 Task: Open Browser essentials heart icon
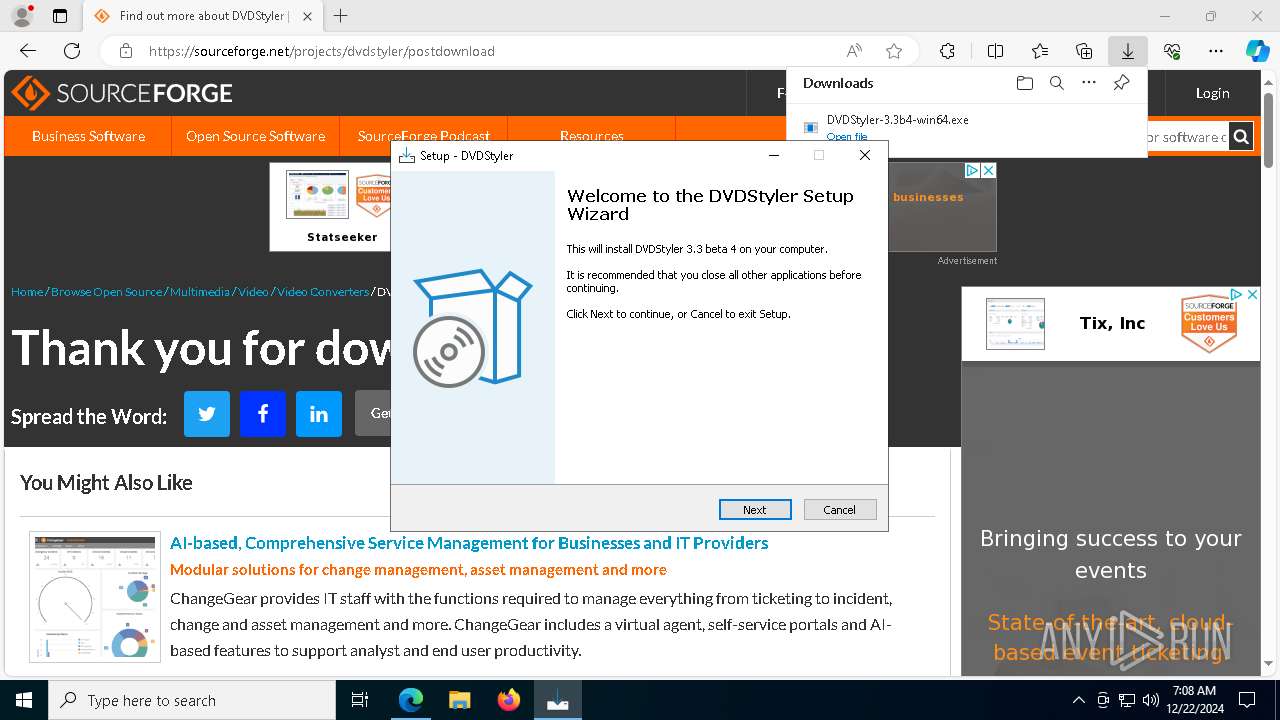point(1172,51)
